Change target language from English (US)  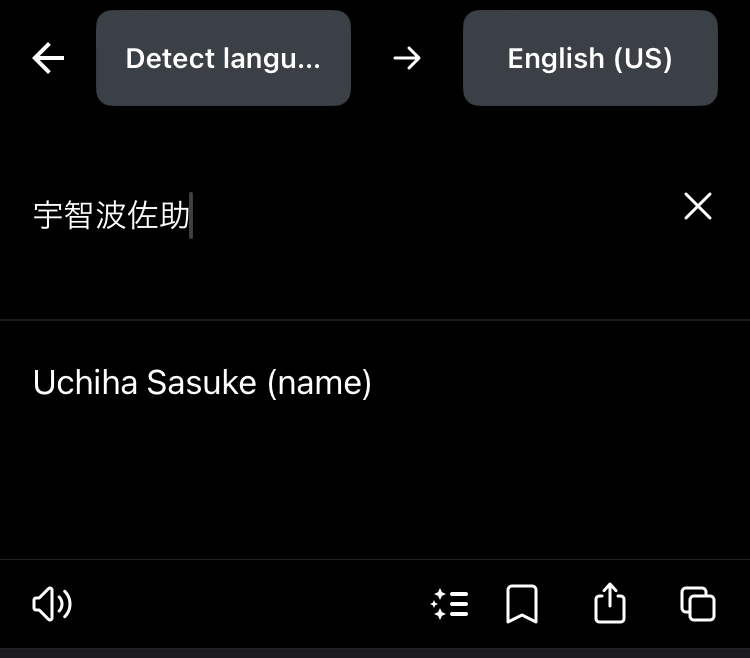tap(590, 58)
